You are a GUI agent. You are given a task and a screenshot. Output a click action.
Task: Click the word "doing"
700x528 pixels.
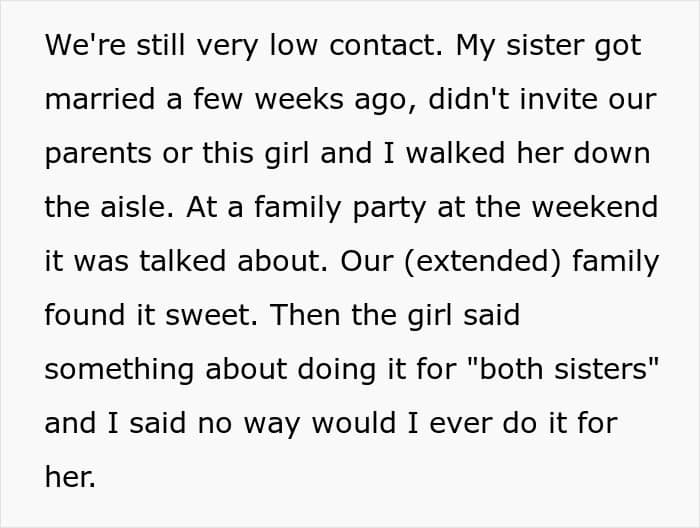coord(337,370)
